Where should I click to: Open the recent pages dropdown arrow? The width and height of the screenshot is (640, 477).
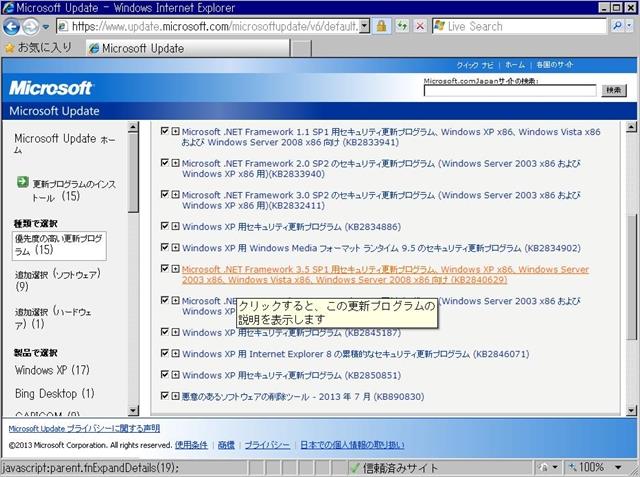tap(46, 27)
